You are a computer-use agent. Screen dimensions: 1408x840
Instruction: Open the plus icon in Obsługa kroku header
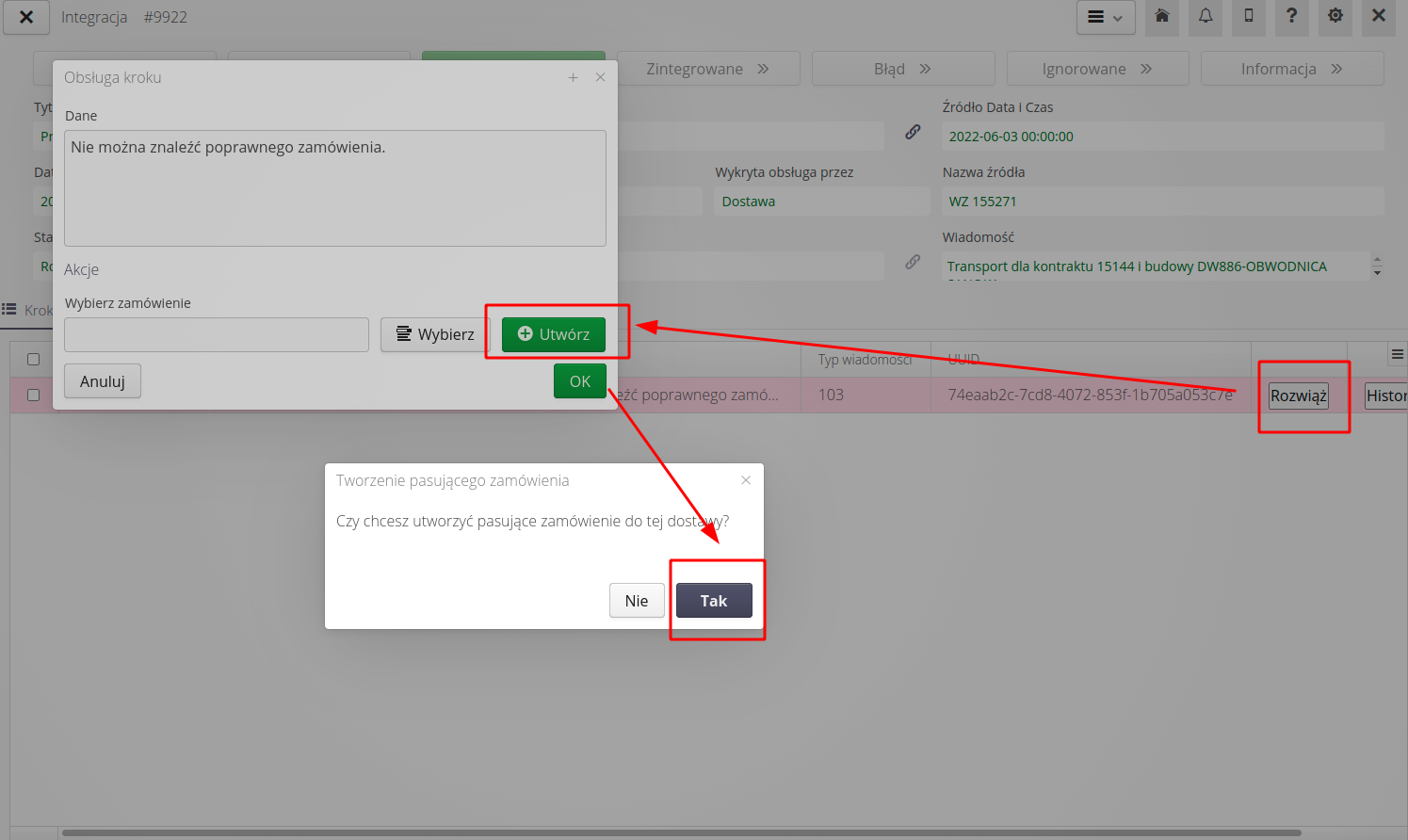point(573,77)
